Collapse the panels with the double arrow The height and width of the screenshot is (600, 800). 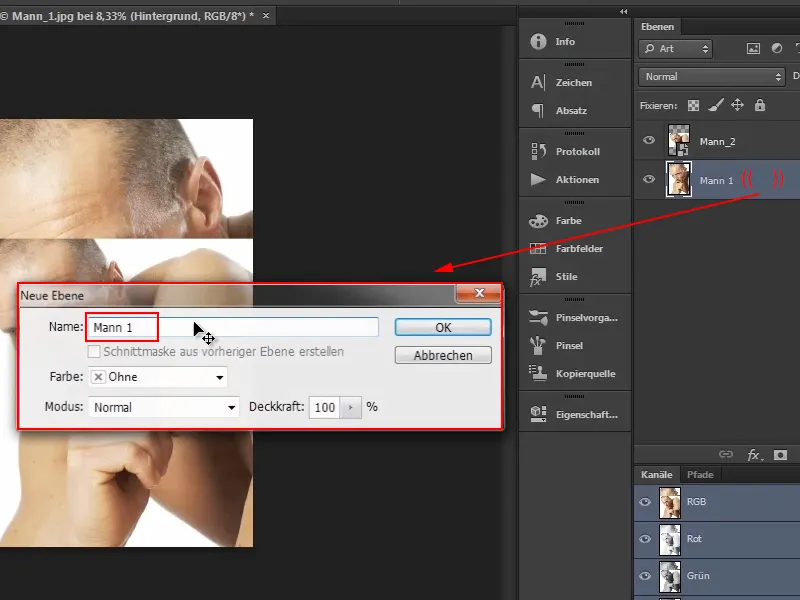coord(623,11)
